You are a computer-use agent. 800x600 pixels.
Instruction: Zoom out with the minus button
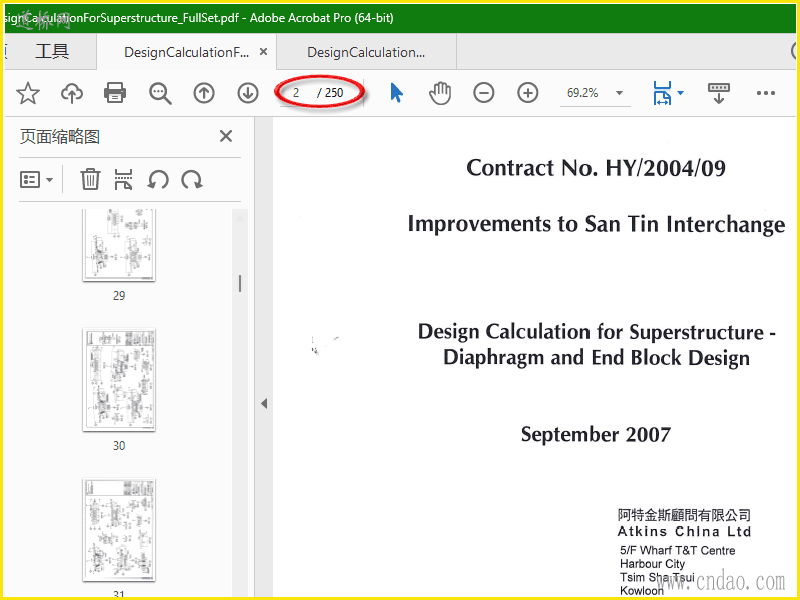483,93
